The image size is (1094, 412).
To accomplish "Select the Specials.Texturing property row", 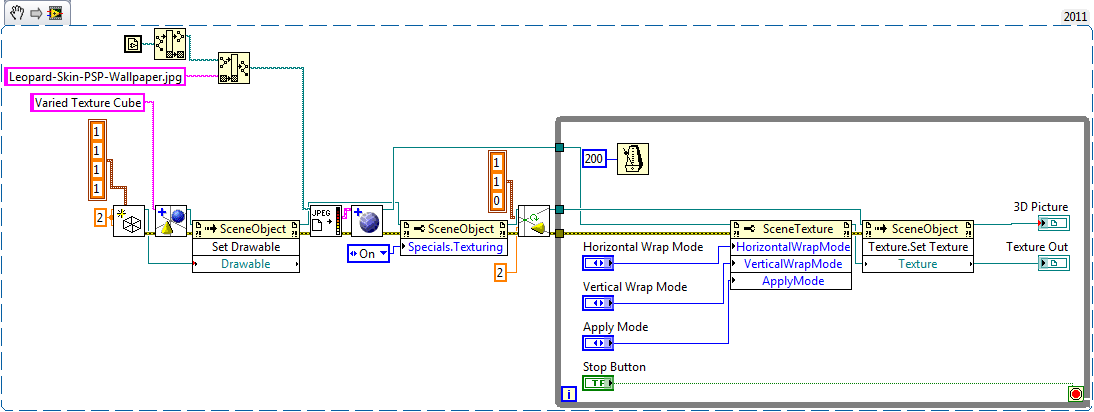I will coord(454,246).
